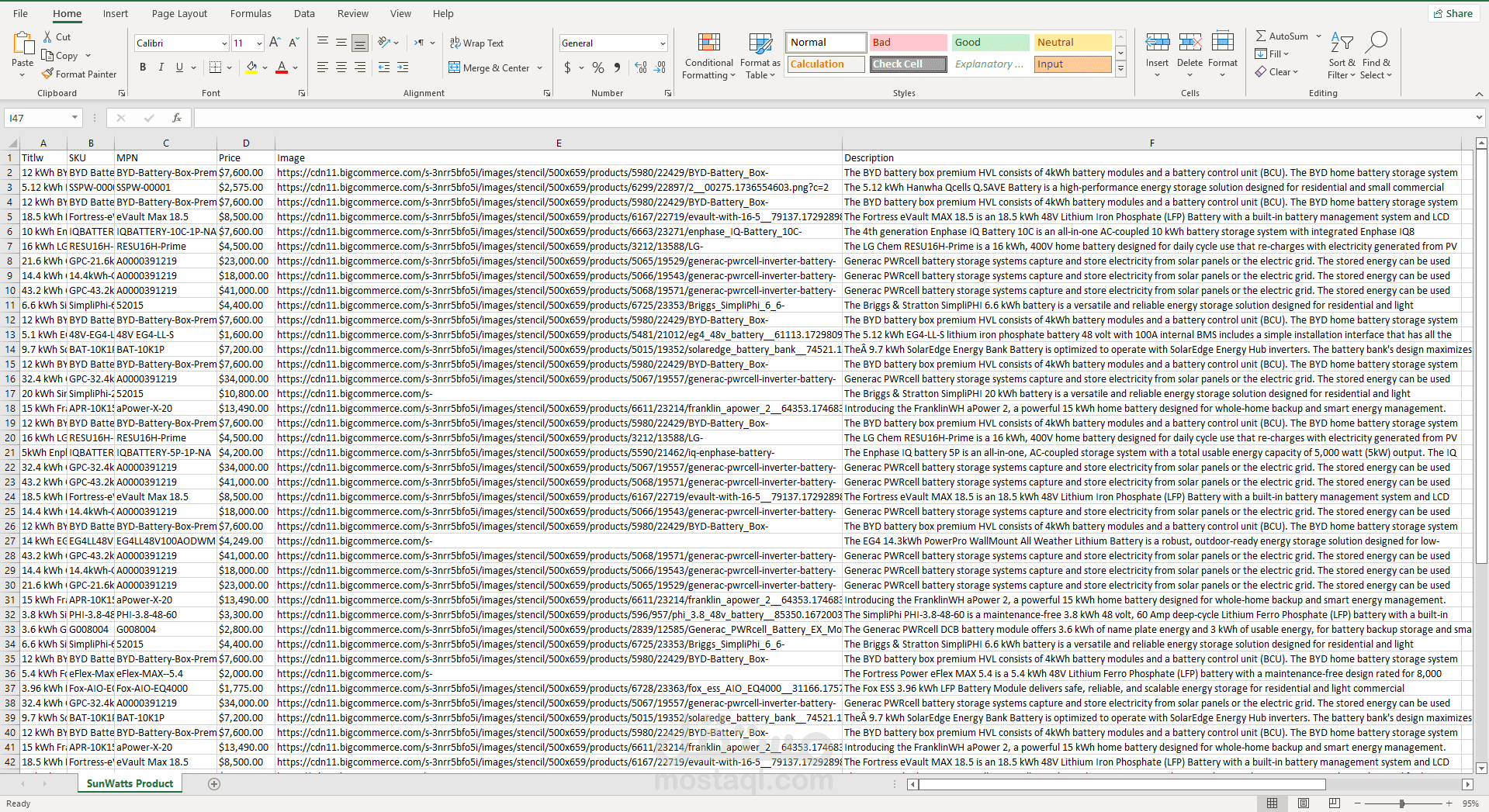This screenshot has height=812, width=1489.
Task: Toggle Italic formatting
Action: click(x=161, y=67)
